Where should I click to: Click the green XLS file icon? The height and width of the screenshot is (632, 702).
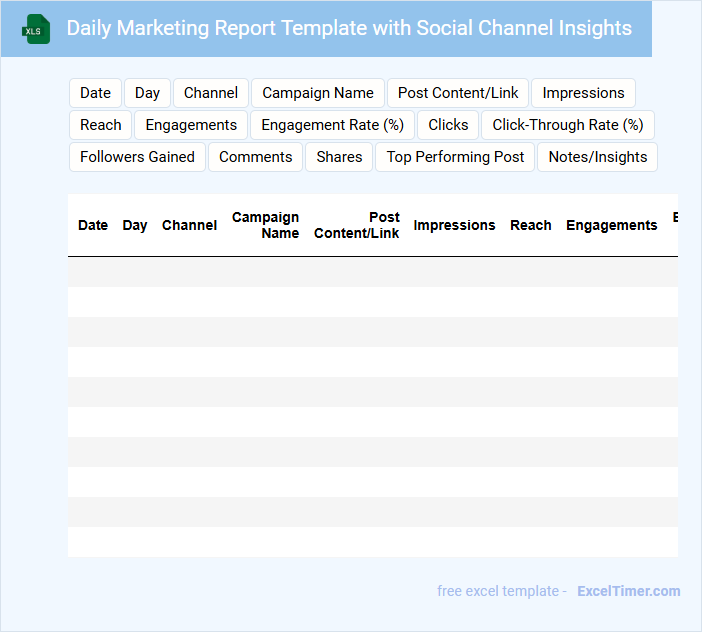pos(36,29)
